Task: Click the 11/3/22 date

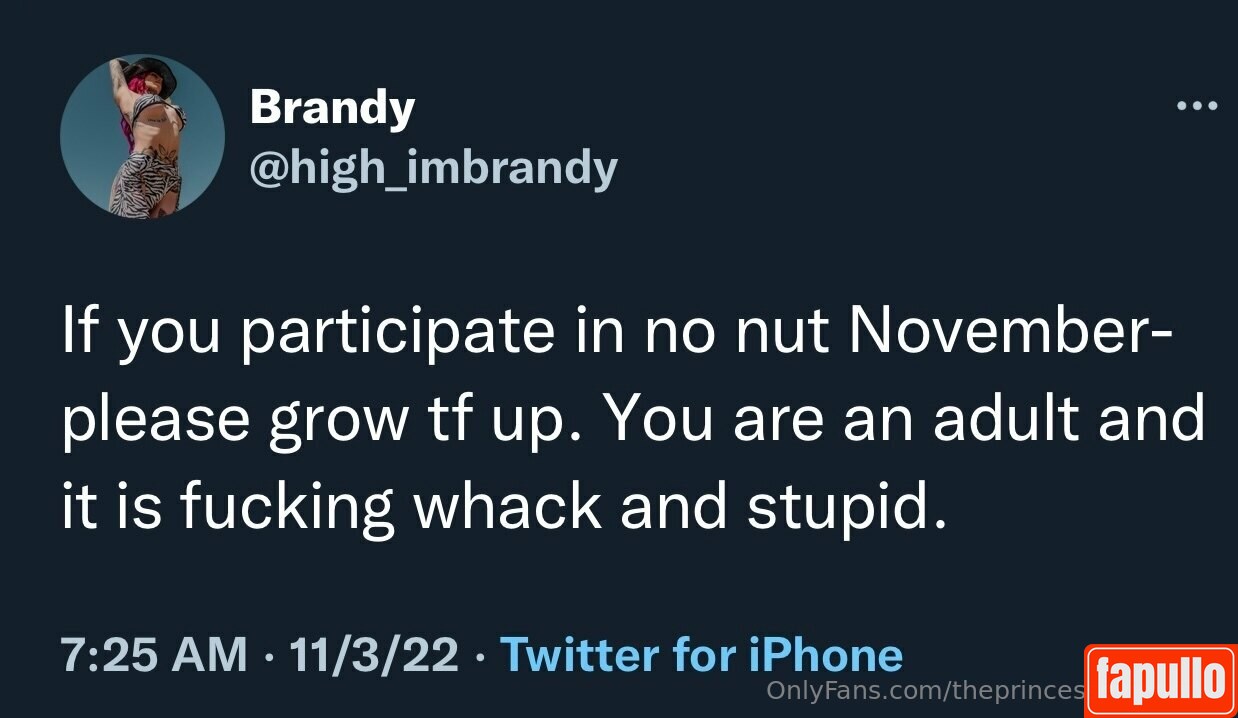Action: click(x=373, y=655)
